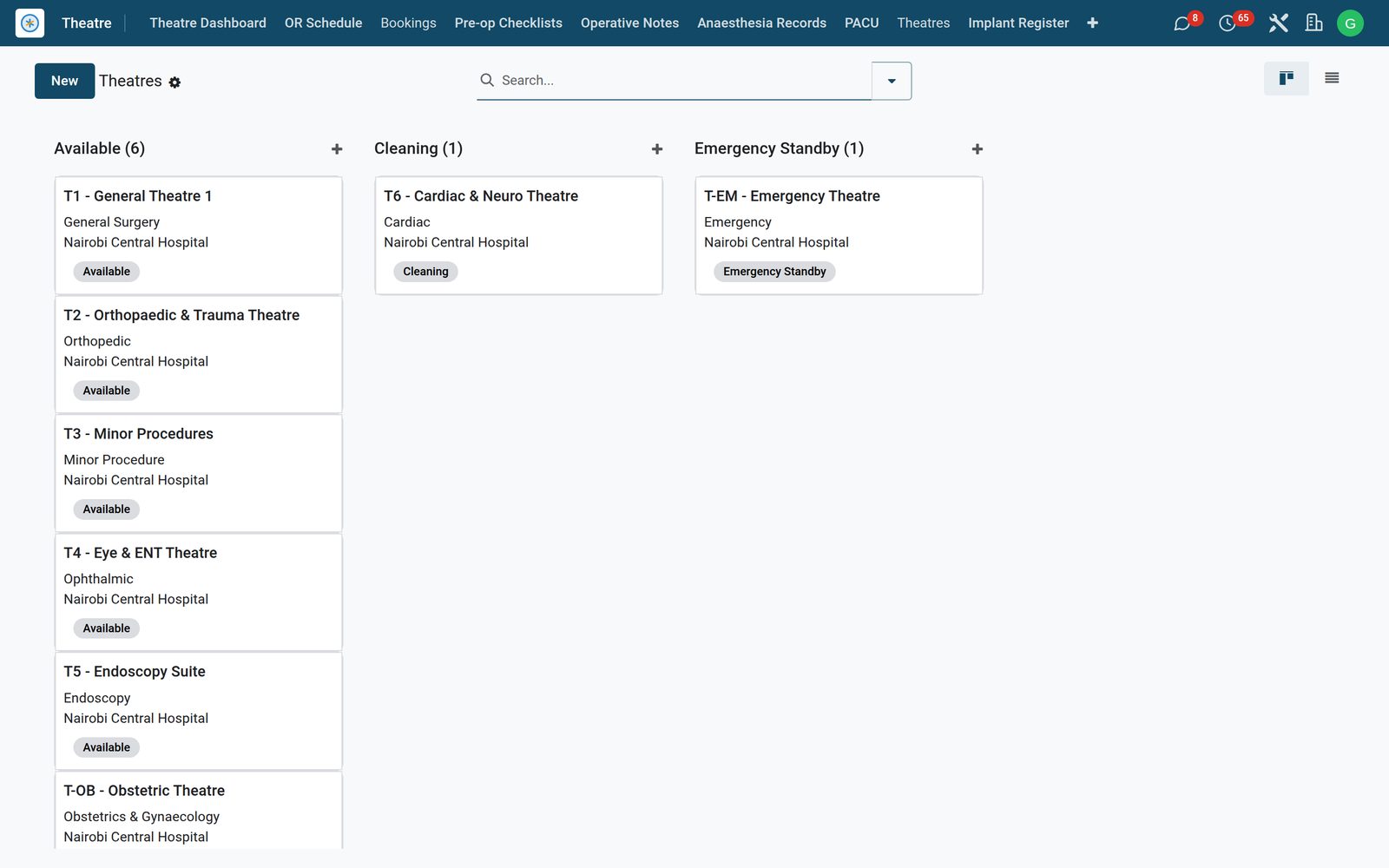Open the developer tools wrench icon

pos(1278,23)
